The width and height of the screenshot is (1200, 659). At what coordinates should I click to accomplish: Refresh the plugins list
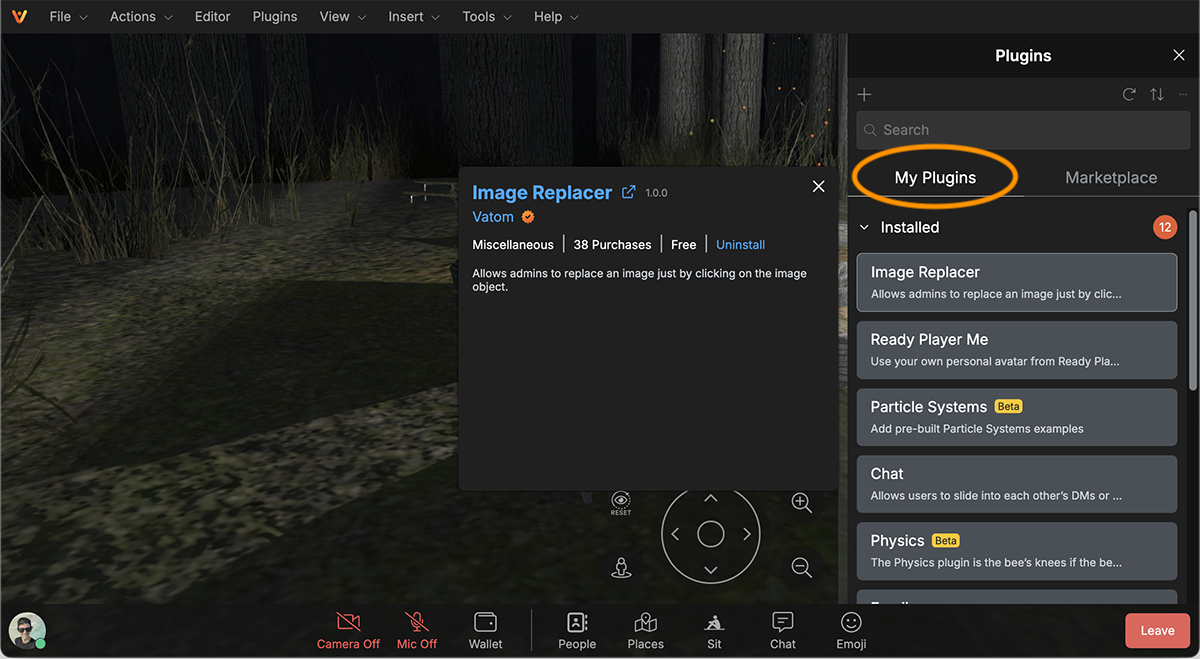[1129, 94]
